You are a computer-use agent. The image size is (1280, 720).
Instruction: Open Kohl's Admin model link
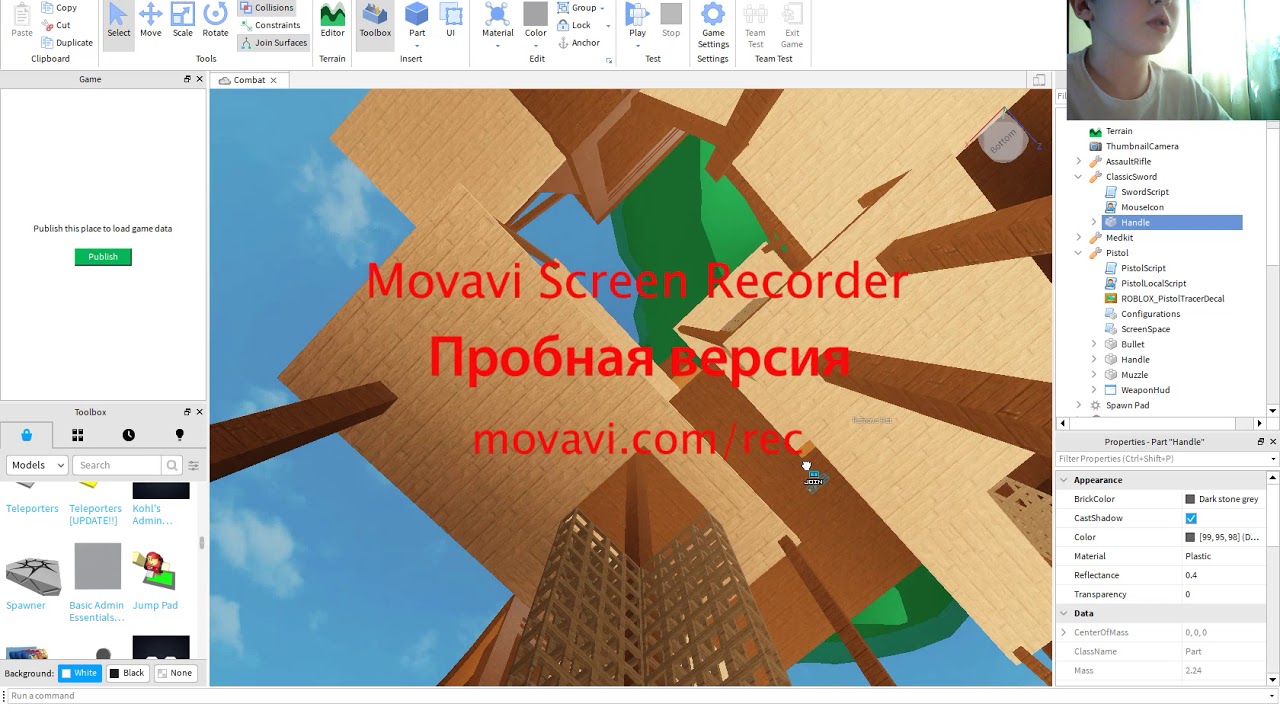point(152,514)
